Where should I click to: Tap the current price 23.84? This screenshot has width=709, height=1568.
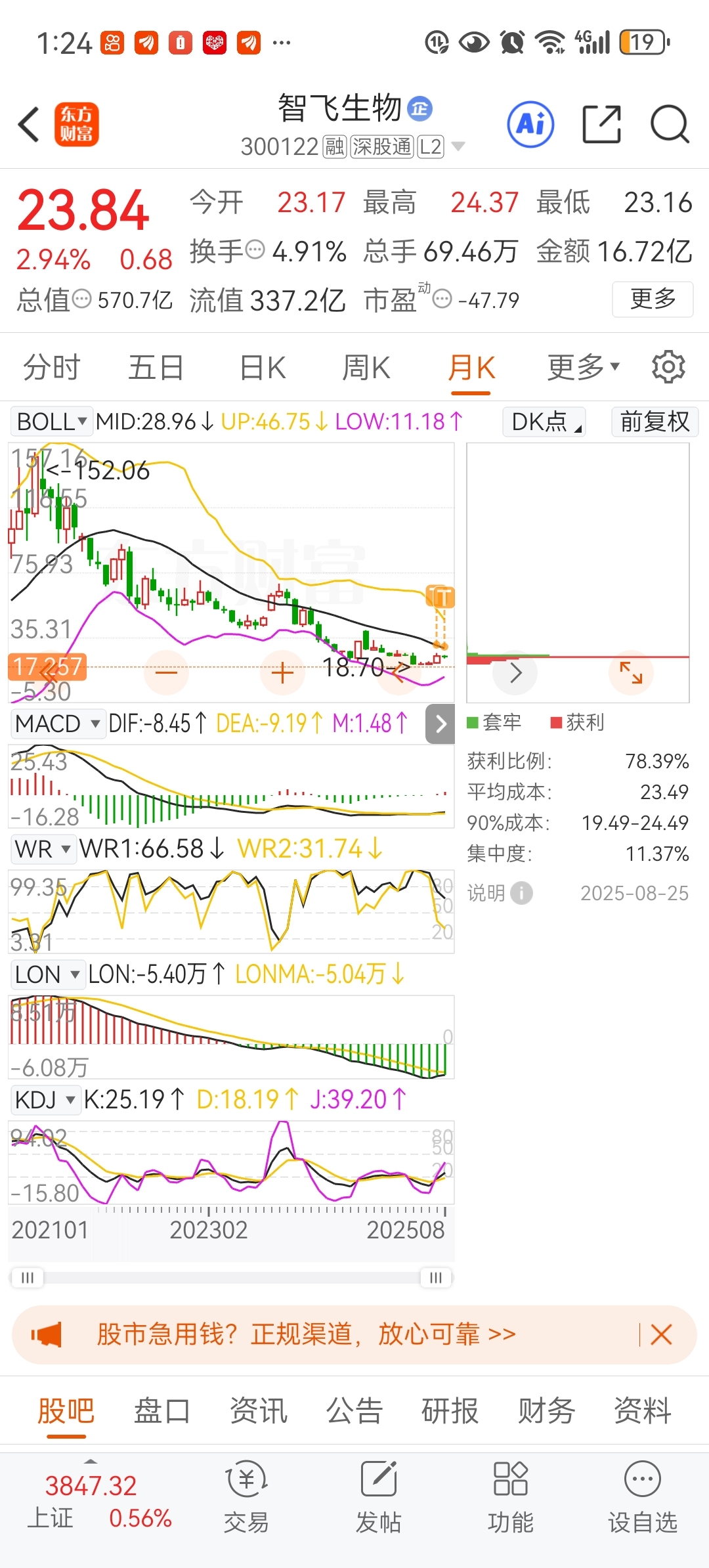[x=83, y=211]
